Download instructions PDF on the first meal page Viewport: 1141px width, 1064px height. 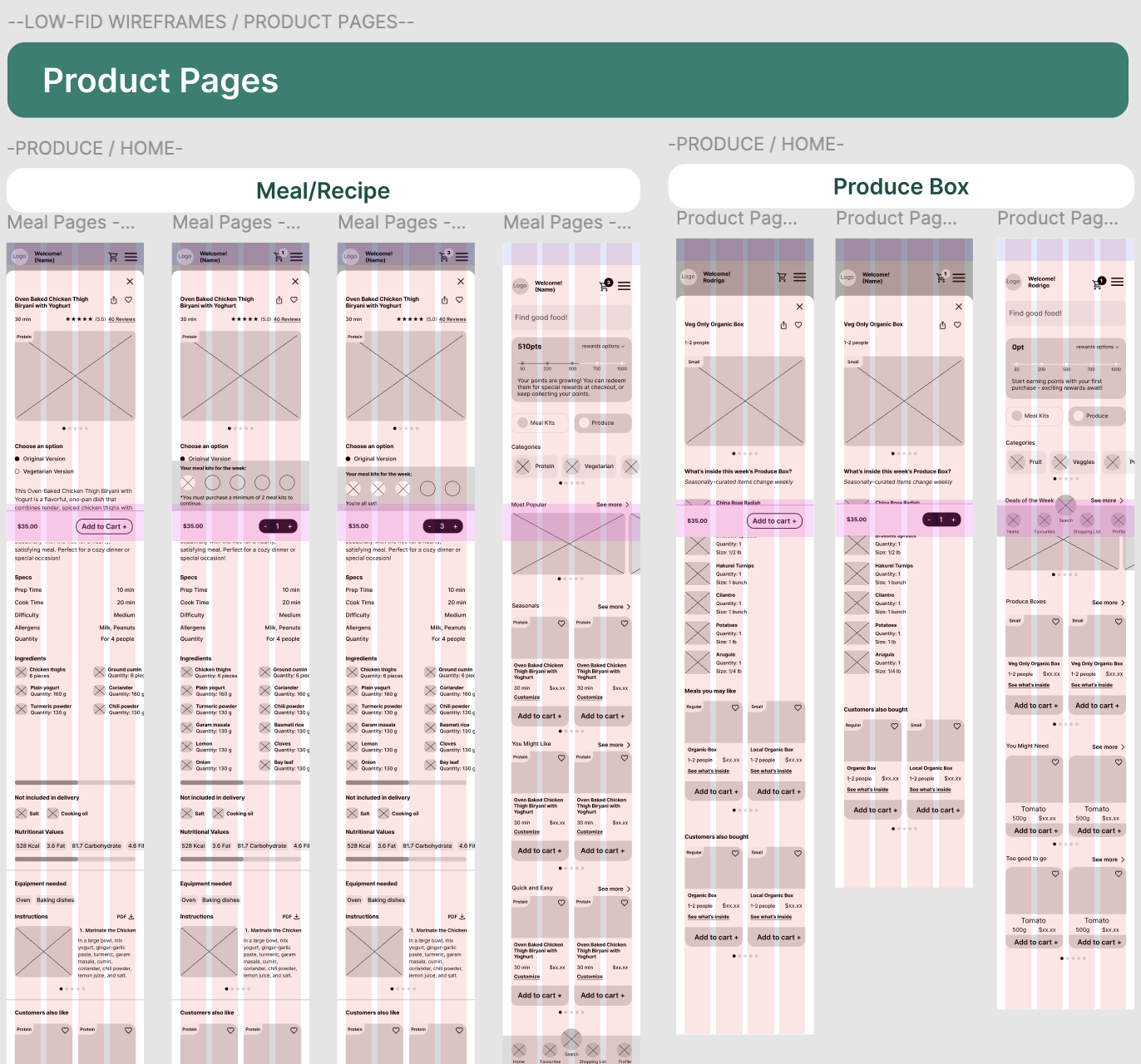(126, 917)
